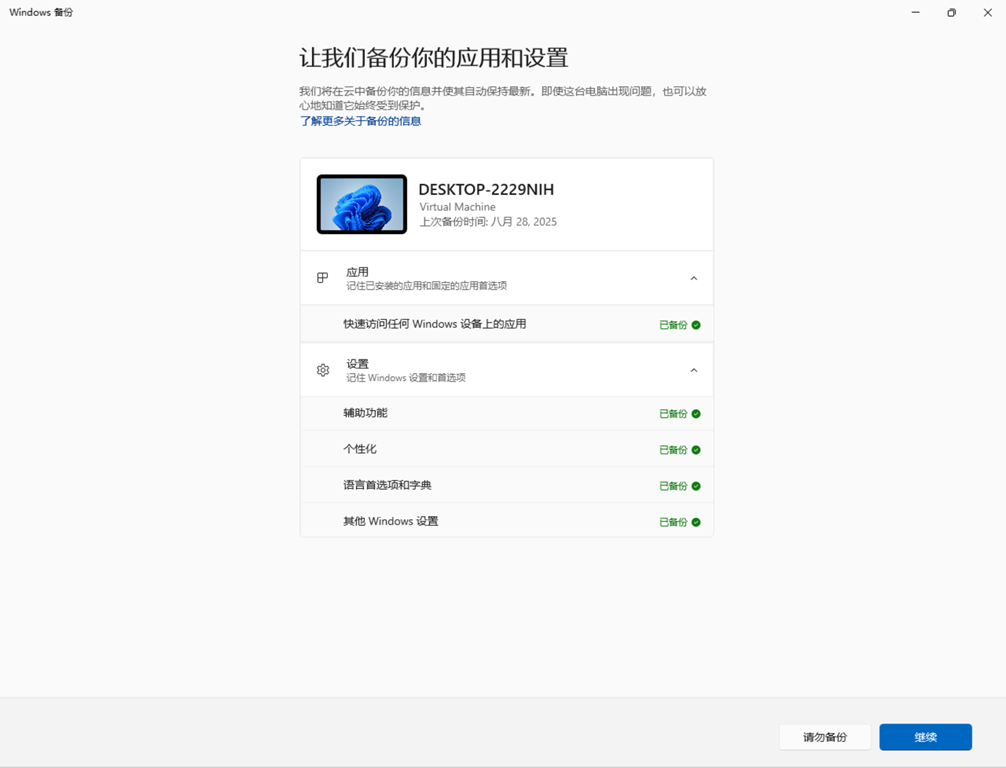
Task: Click 已备份 status on 个性化 row
Action: [x=673, y=450]
